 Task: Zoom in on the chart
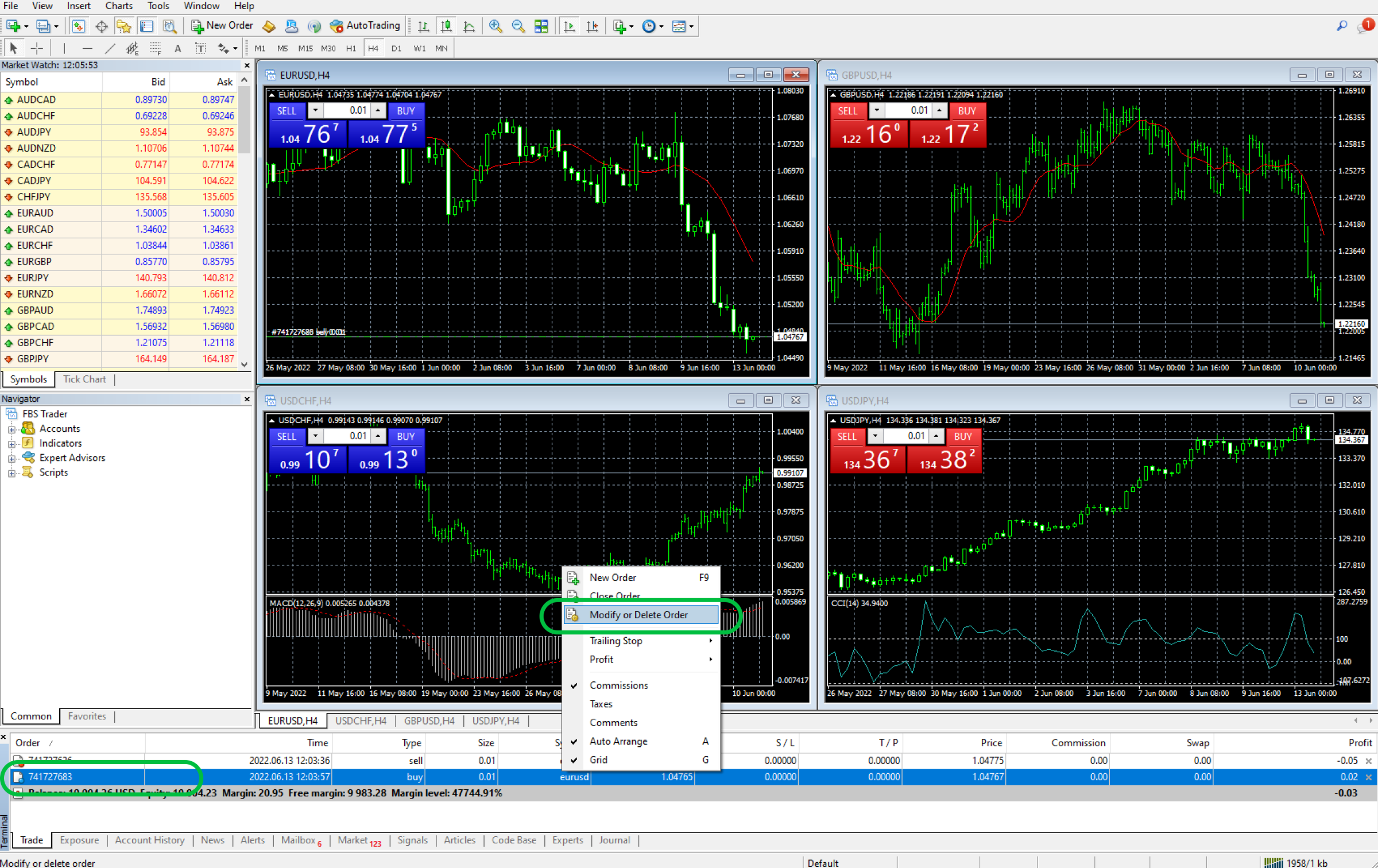click(496, 26)
